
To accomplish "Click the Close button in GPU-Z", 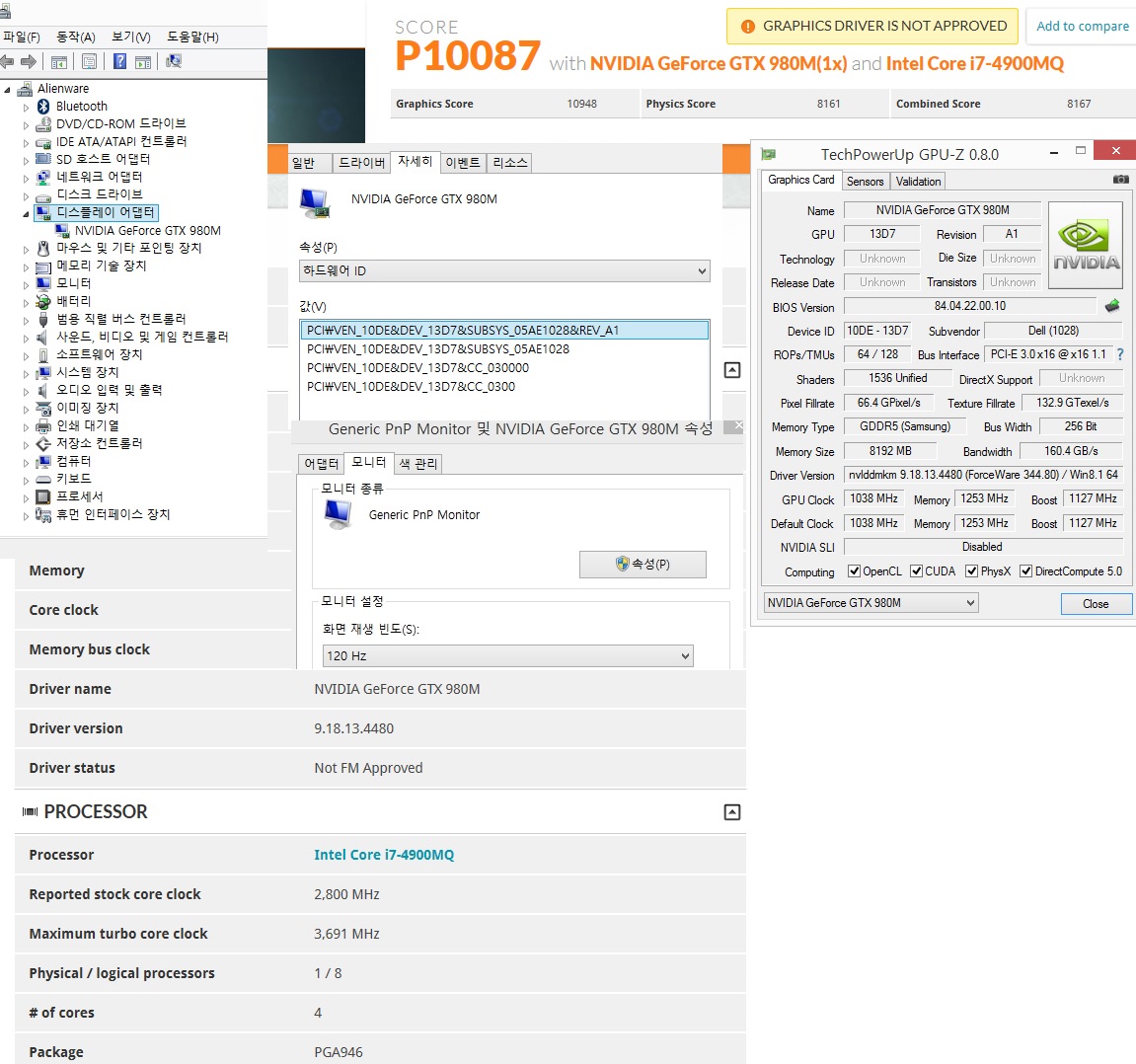I will click(x=1096, y=604).
